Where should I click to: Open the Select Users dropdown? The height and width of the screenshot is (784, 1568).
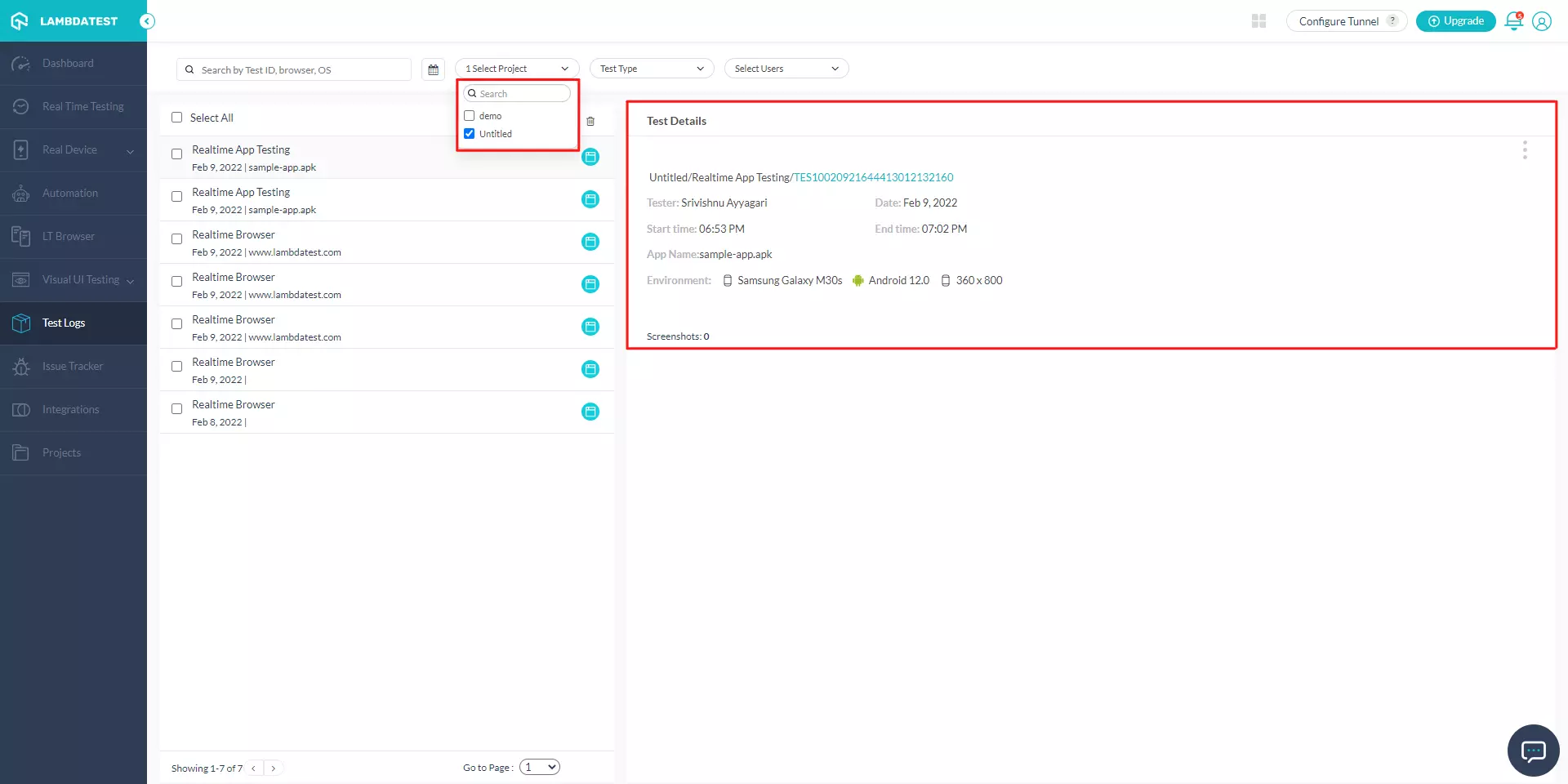coord(786,69)
